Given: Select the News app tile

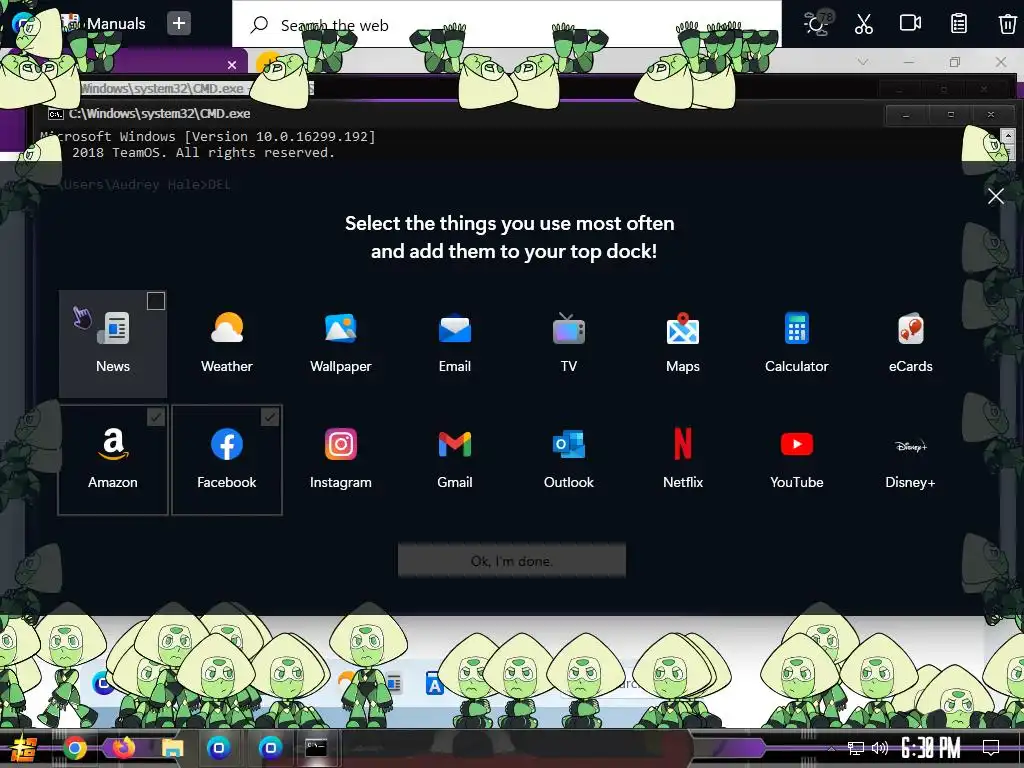Looking at the screenshot, I should (x=113, y=344).
